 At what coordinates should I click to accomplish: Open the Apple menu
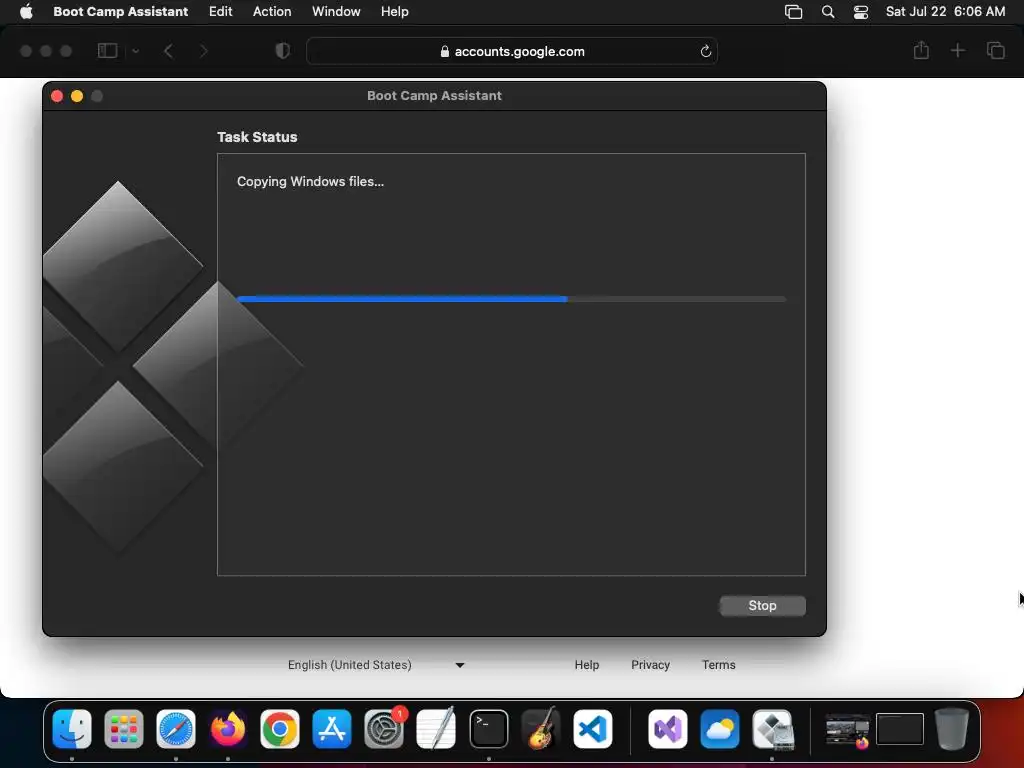pos(26,11)
